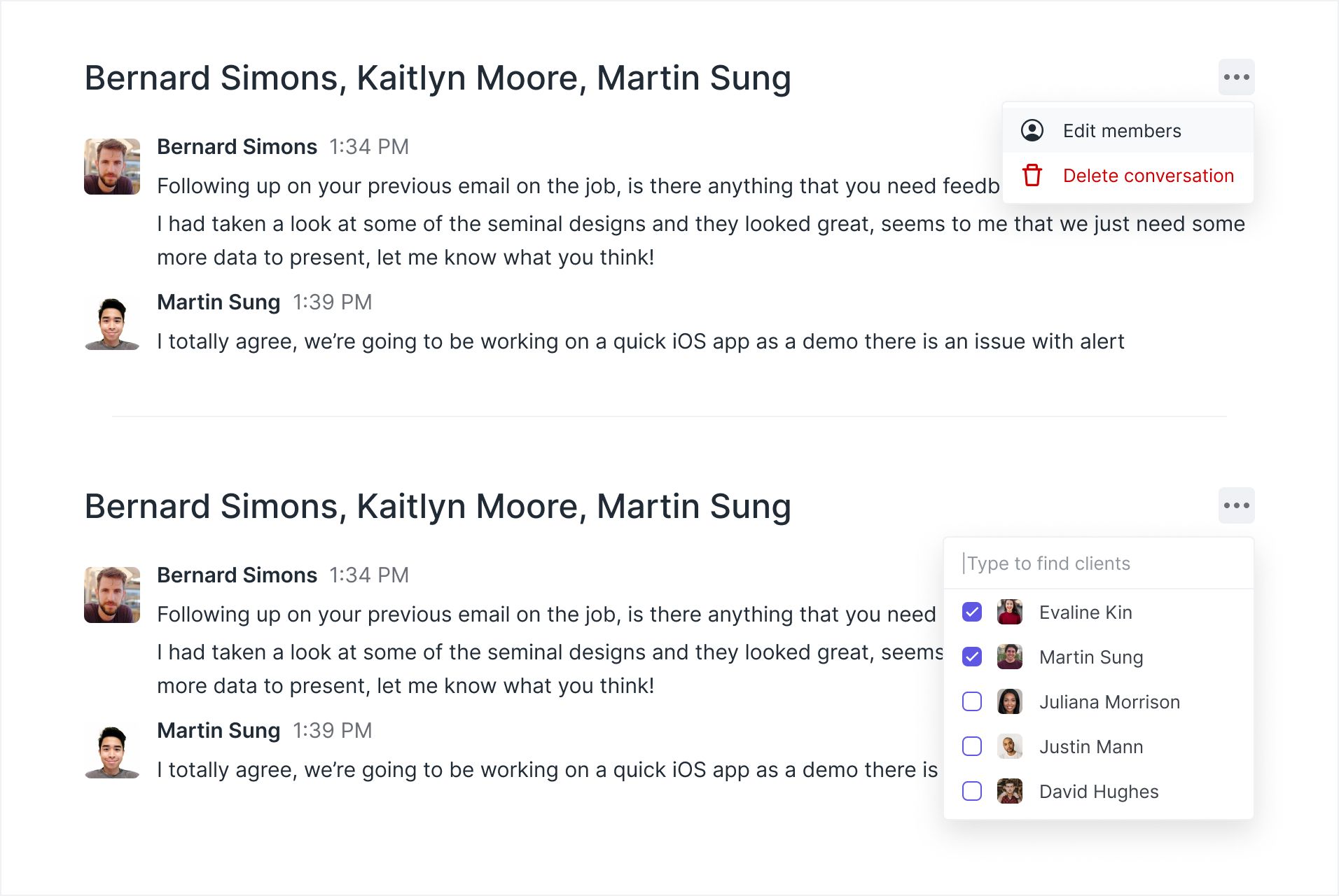The height and width of the screenshot is (896, 1339).
Task: Open the top conversation's three-dot menu
Action: tap(1236, 77)
